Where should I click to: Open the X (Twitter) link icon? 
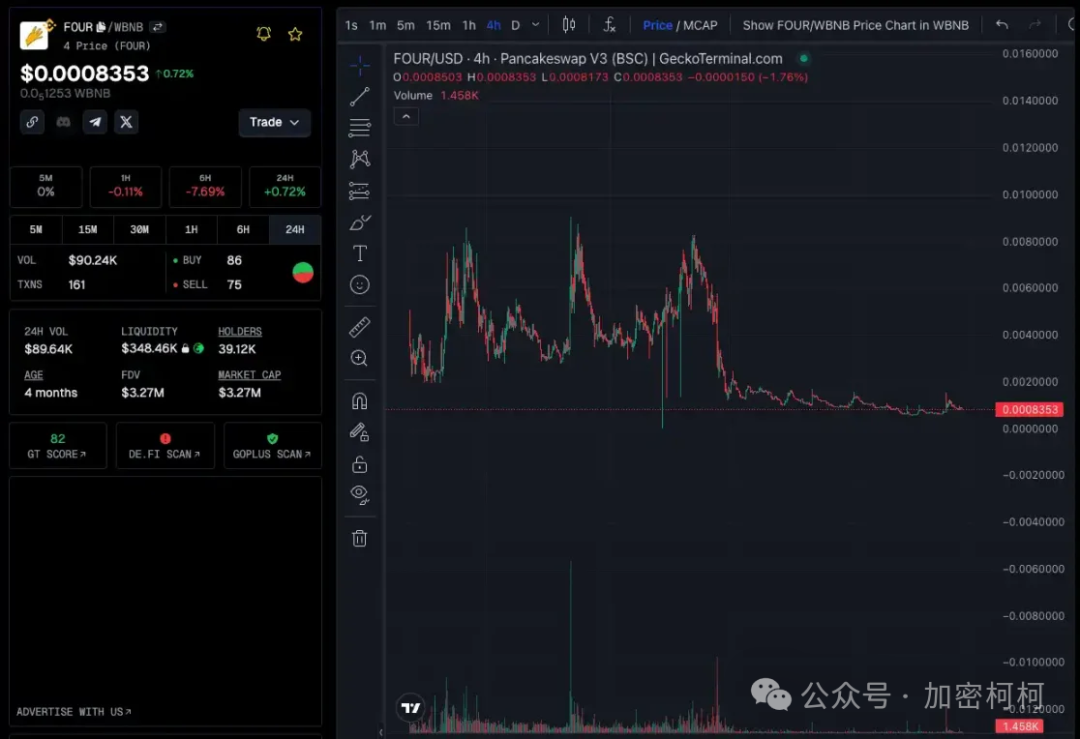point(126,122)
